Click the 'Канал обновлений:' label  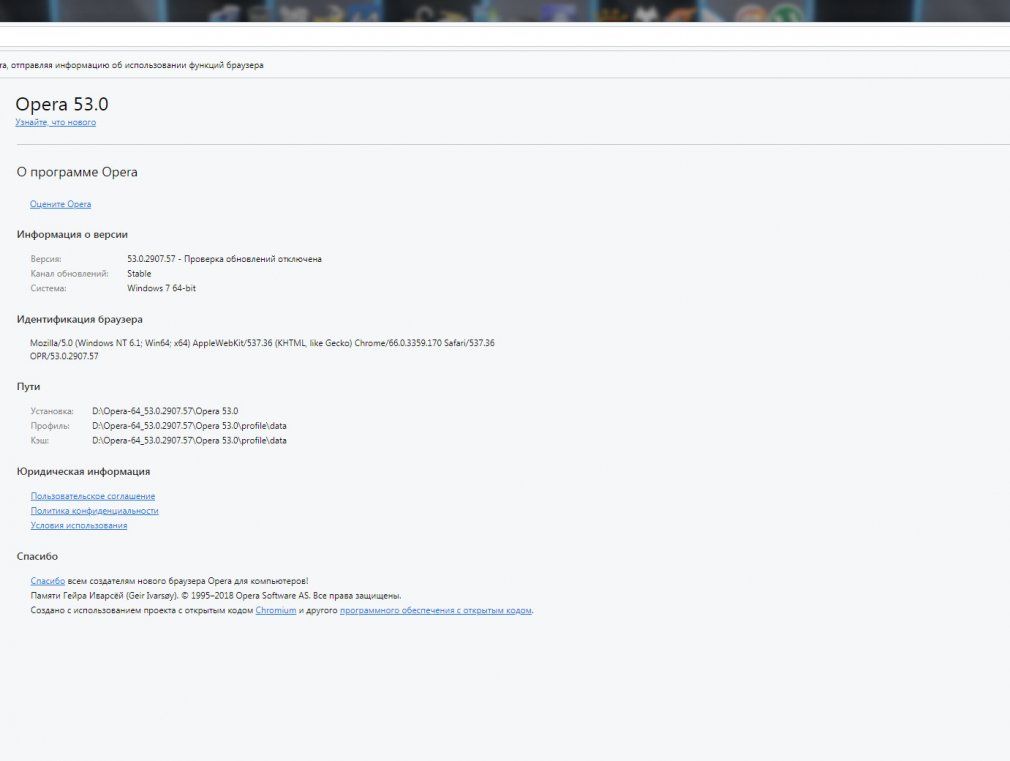point(70,274)
